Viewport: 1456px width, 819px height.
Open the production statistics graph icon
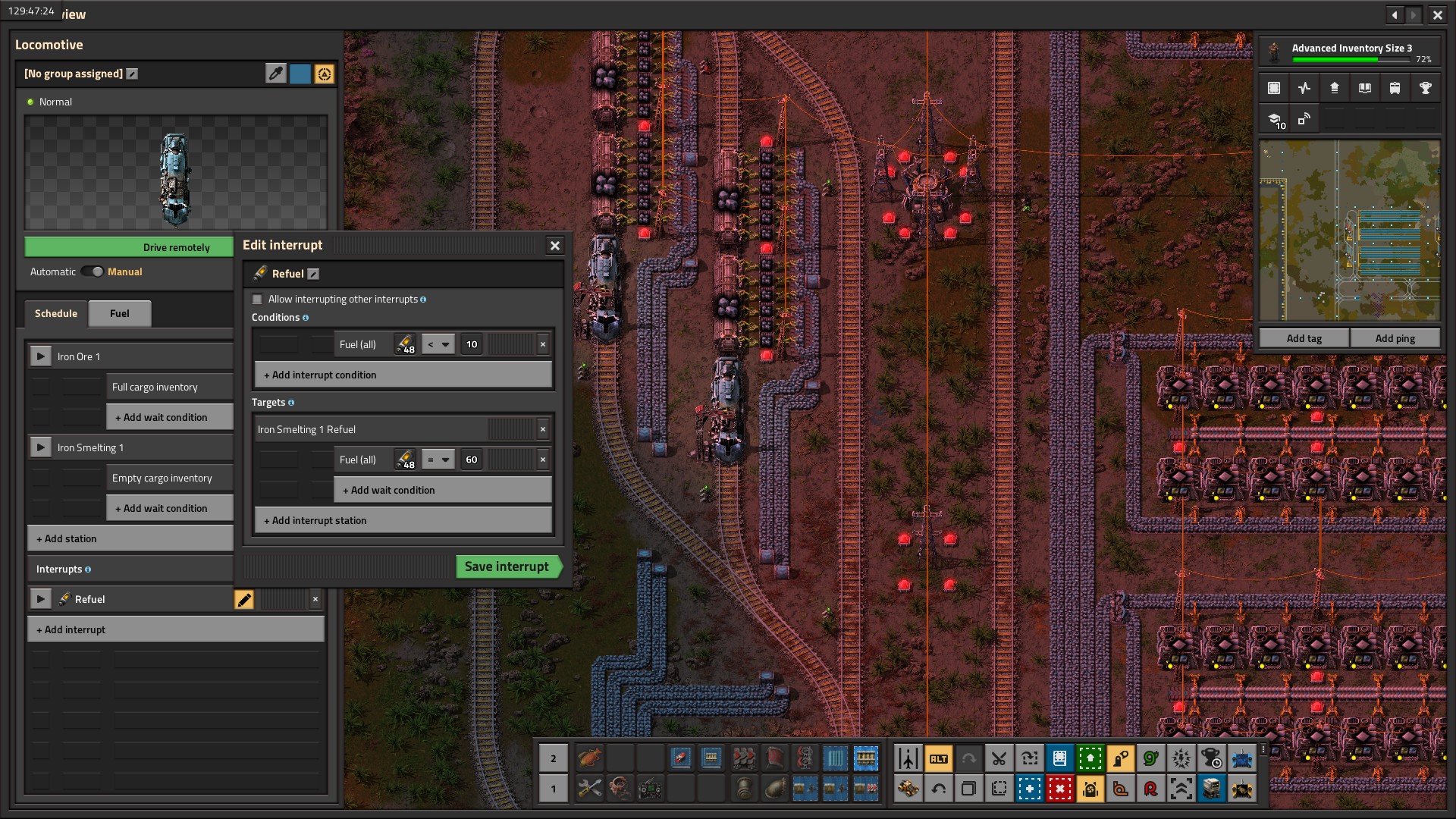pos(1304,88)
